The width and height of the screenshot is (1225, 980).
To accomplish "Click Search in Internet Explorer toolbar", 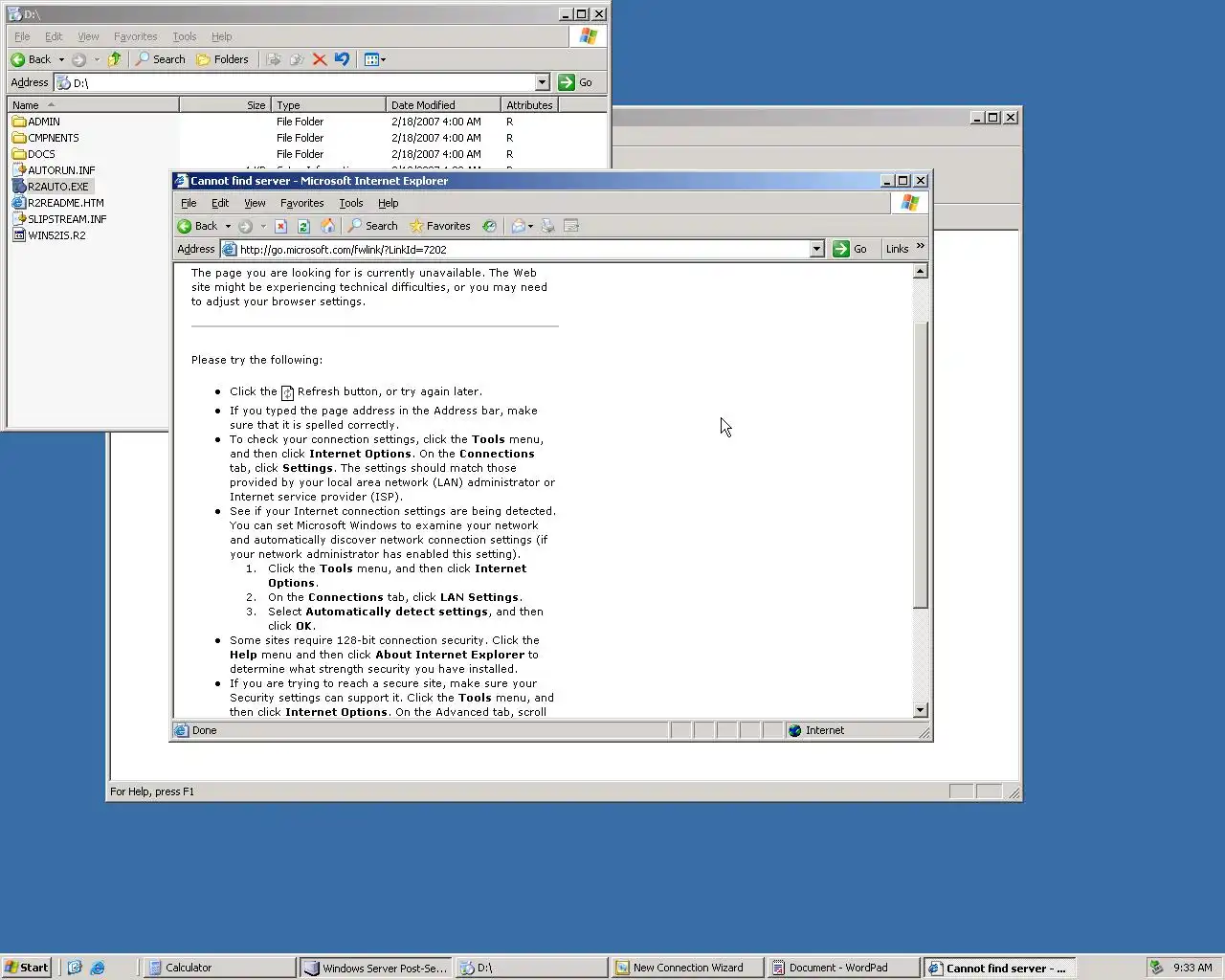I will pos(372,226).
